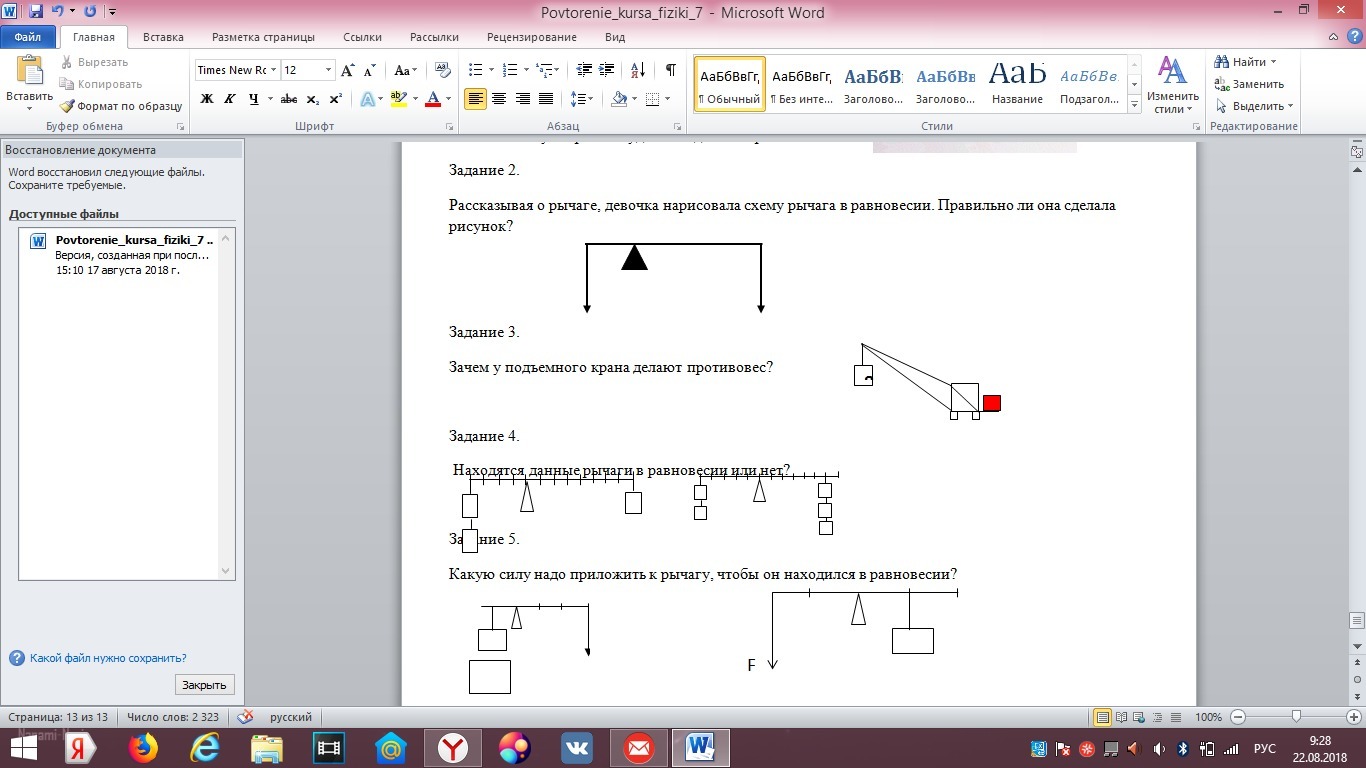The width and height of the screenshot is (1366, 768).
Task: Click the 'Какой файл нужно сохранить?' link
Action: tap(108, 658)
